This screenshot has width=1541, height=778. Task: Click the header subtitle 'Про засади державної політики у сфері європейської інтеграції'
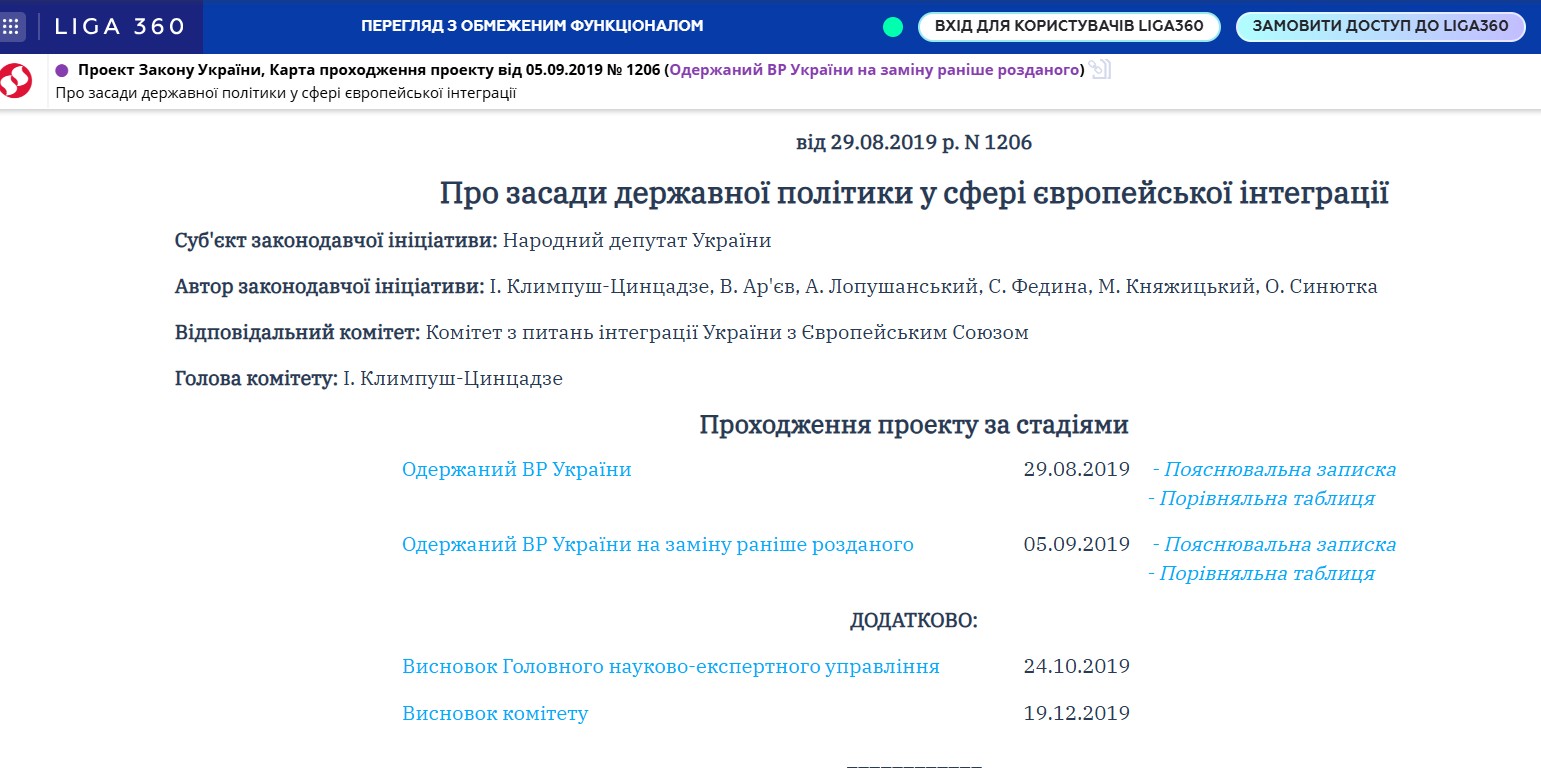[x=286, y=93]
